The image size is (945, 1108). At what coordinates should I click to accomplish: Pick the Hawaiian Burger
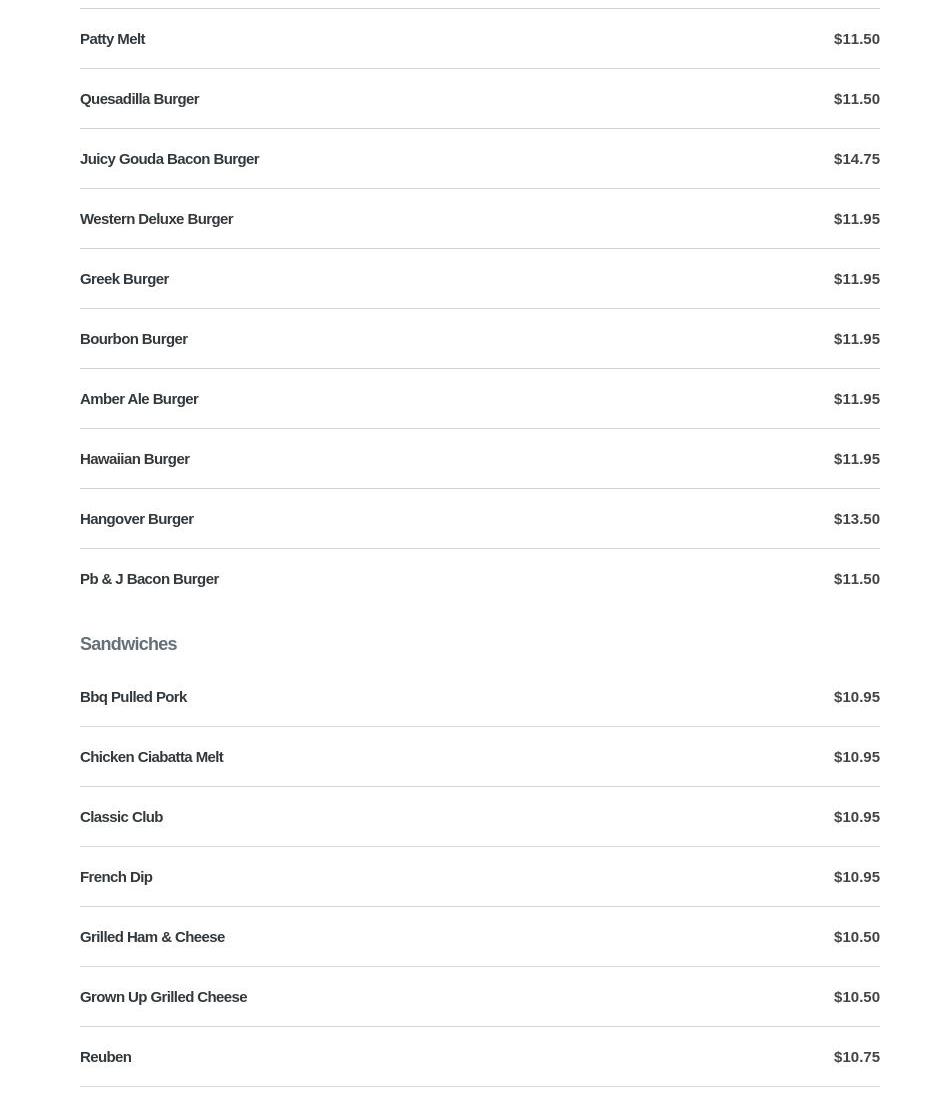134,459
